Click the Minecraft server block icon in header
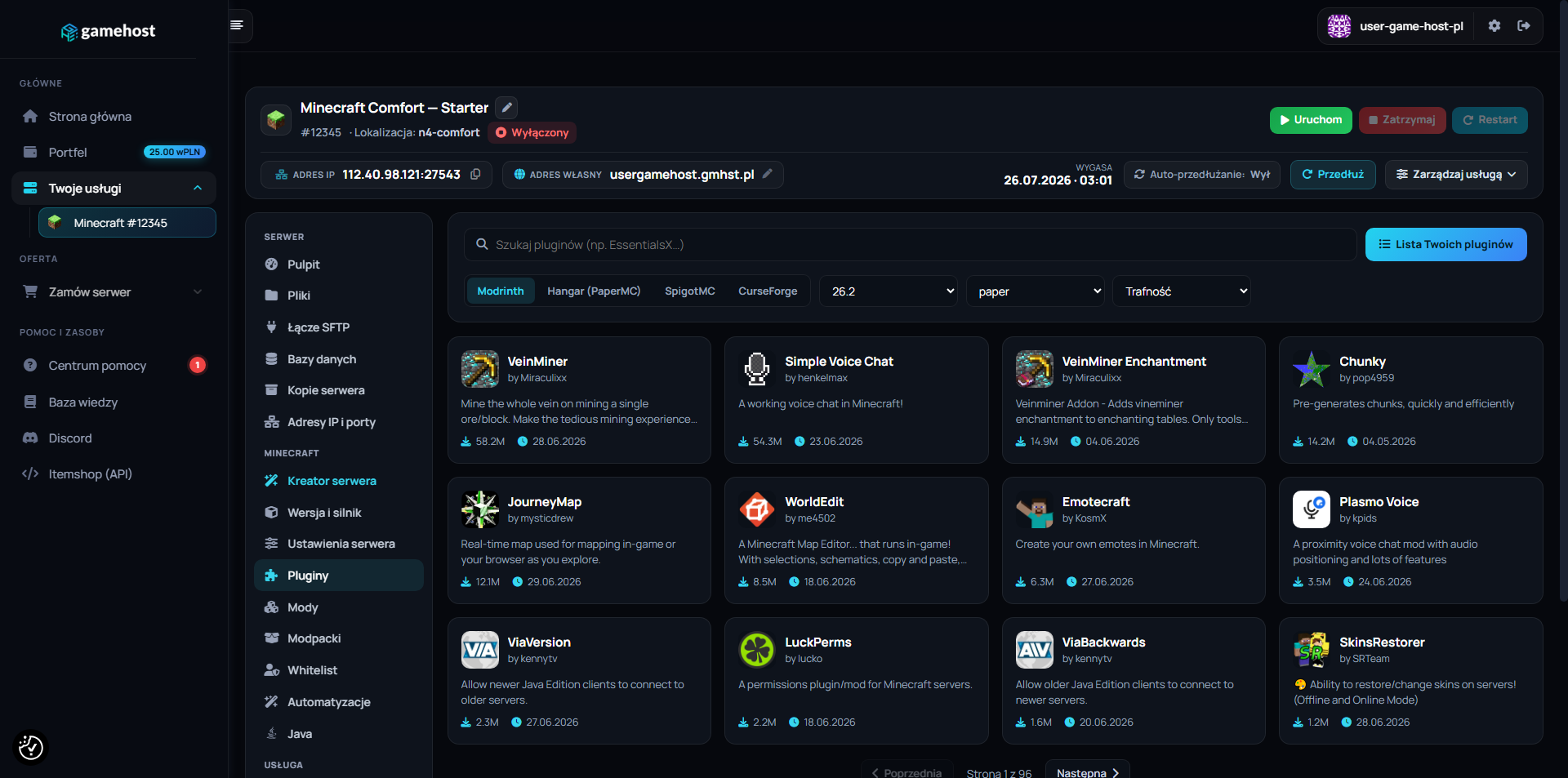The width and height of the screenshot is (1568, 778). point(276,119)
